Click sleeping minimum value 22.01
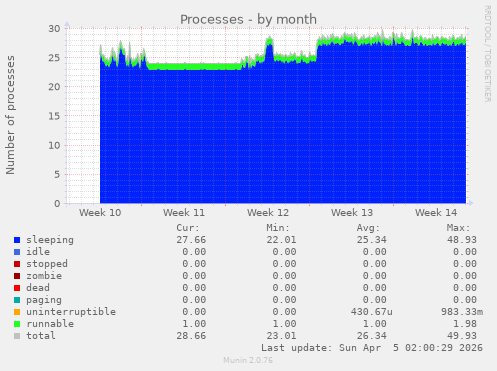Screen dimensions: 497x371 tap(281, 240)
